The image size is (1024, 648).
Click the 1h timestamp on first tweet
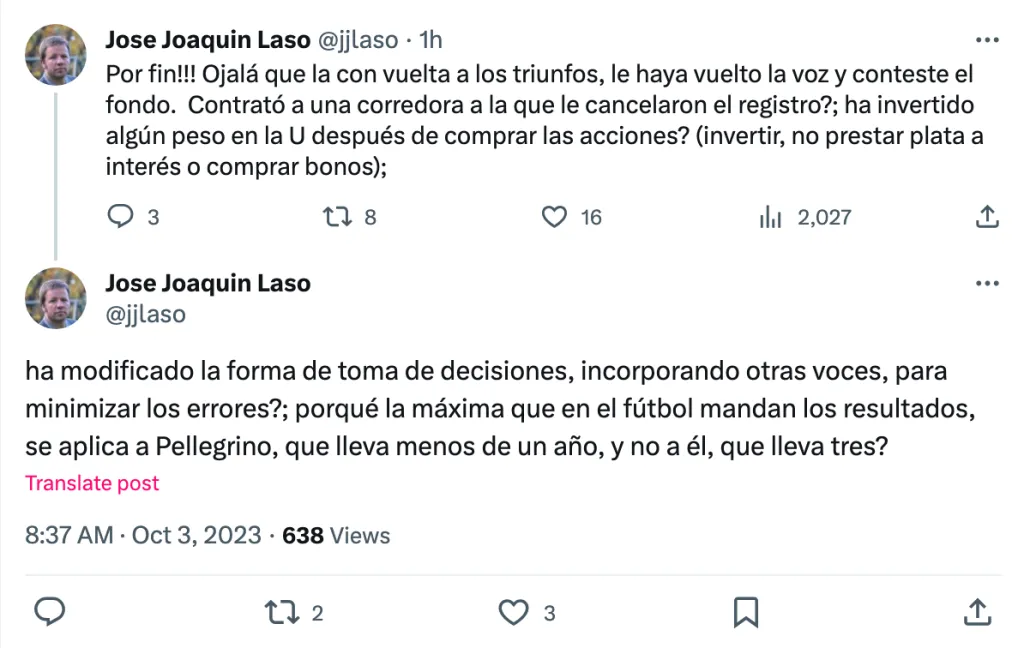click(x=431, y=40)
